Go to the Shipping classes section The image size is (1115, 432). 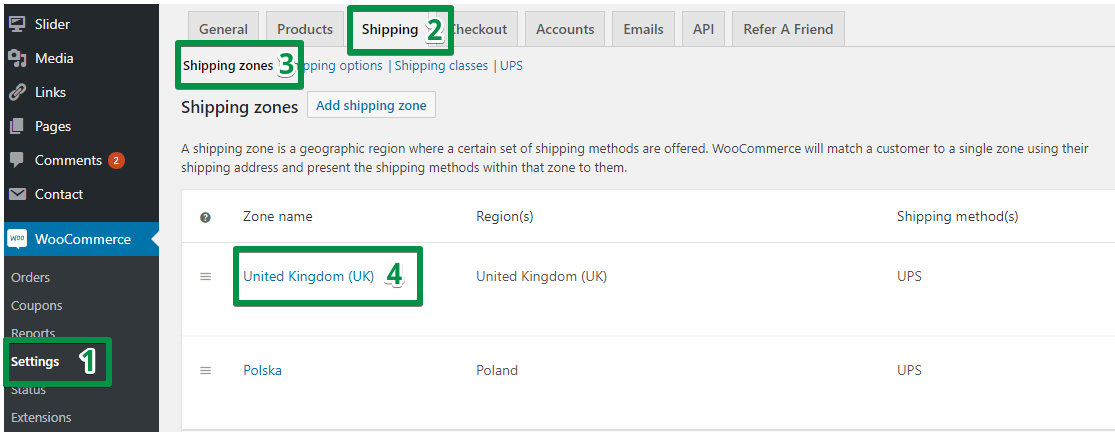(x=441, y=65)
